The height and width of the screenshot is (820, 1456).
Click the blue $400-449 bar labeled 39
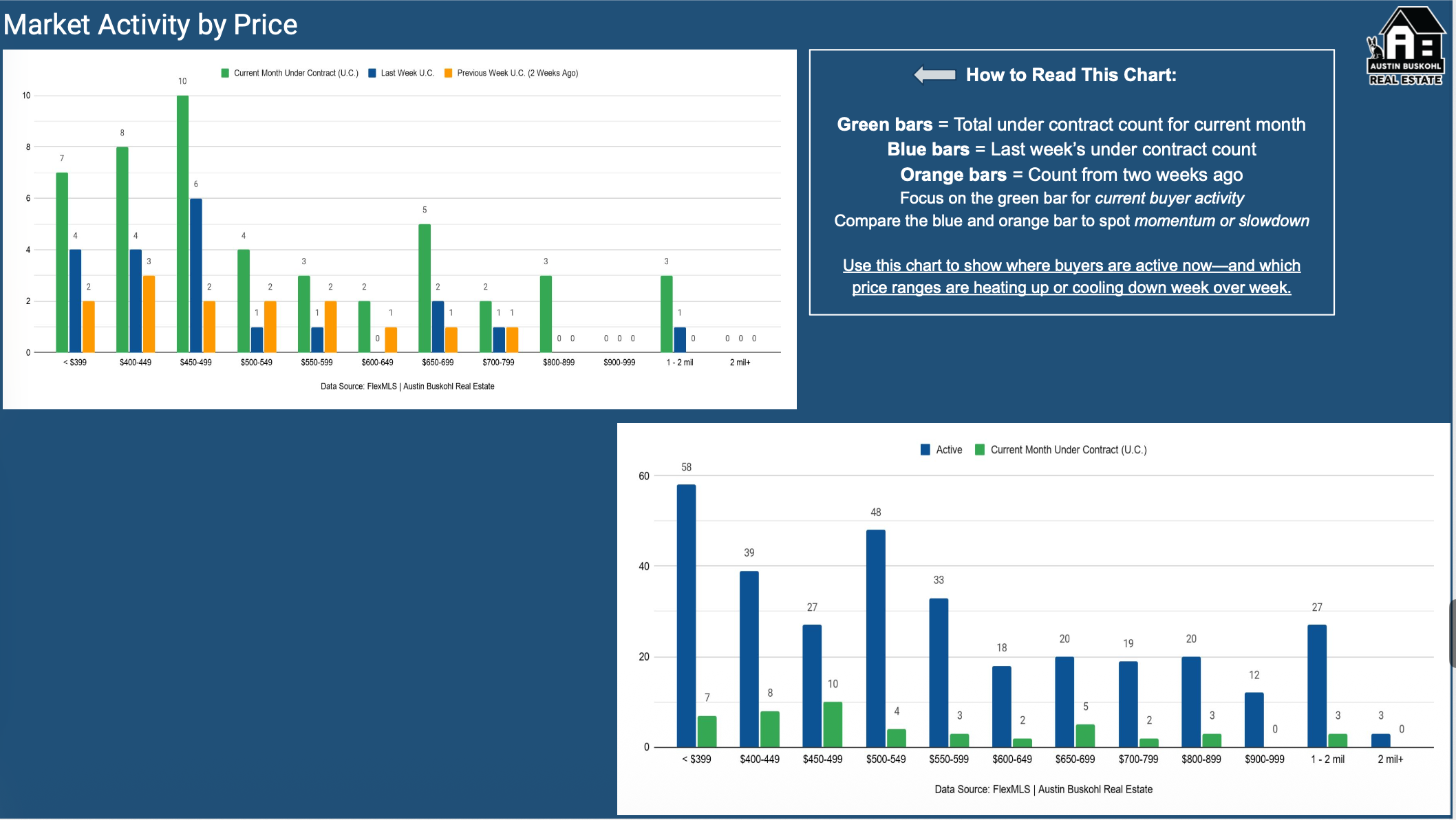(x=749, y=658)
